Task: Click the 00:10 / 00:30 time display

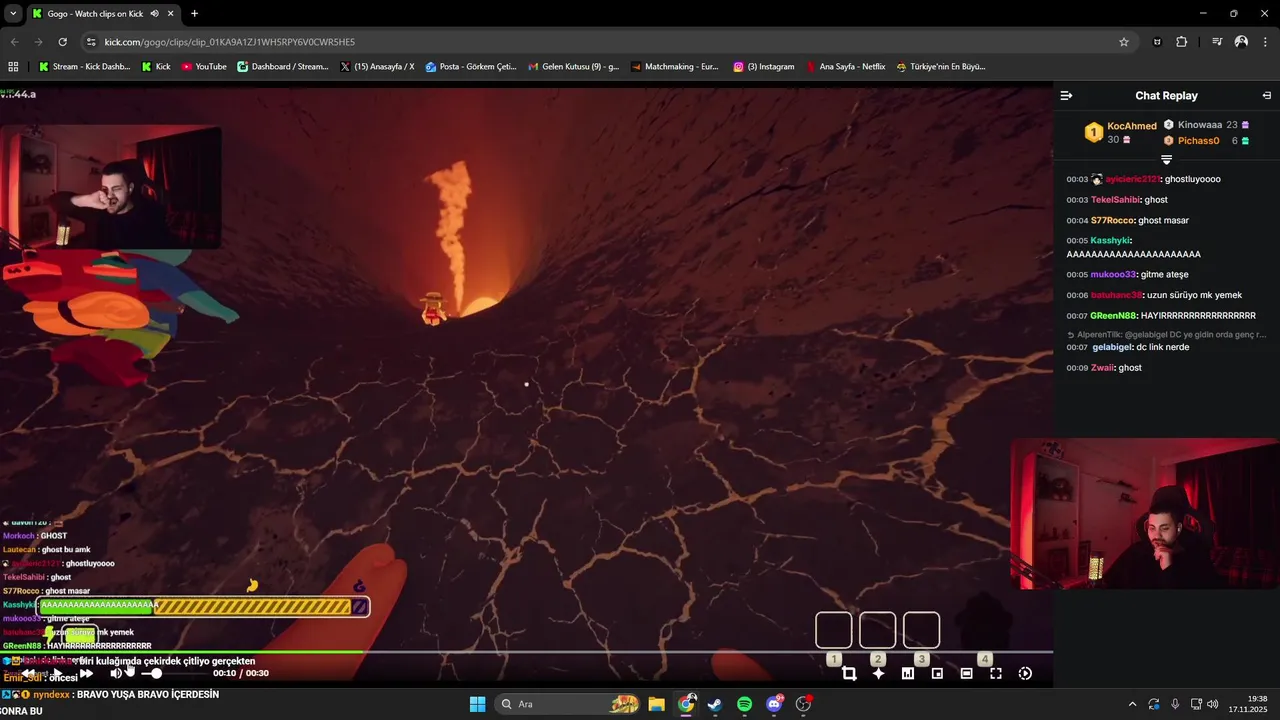Action: coord(240,673)
